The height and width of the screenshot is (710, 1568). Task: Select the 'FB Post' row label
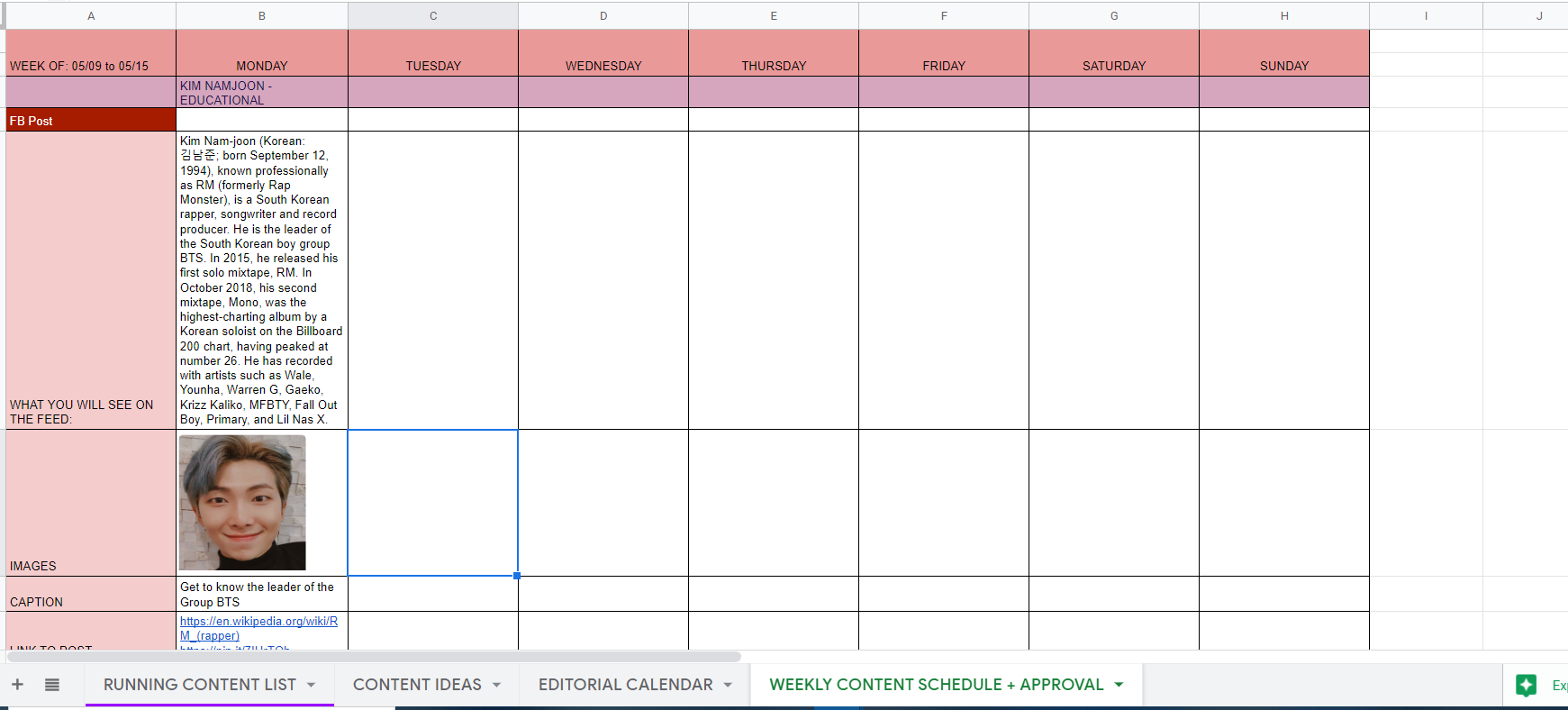click(91, 120)
